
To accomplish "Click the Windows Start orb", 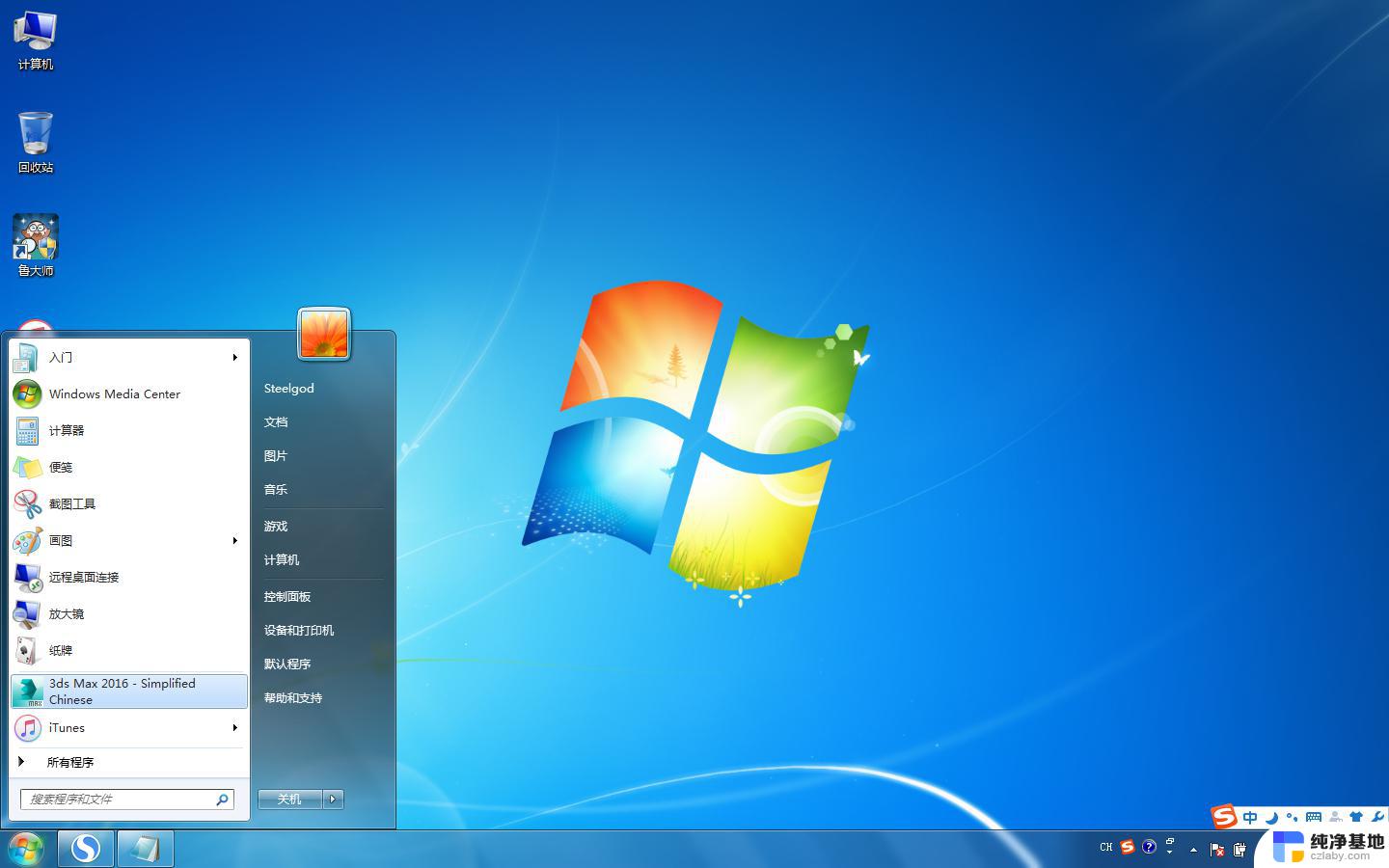I will click(26, 849).
